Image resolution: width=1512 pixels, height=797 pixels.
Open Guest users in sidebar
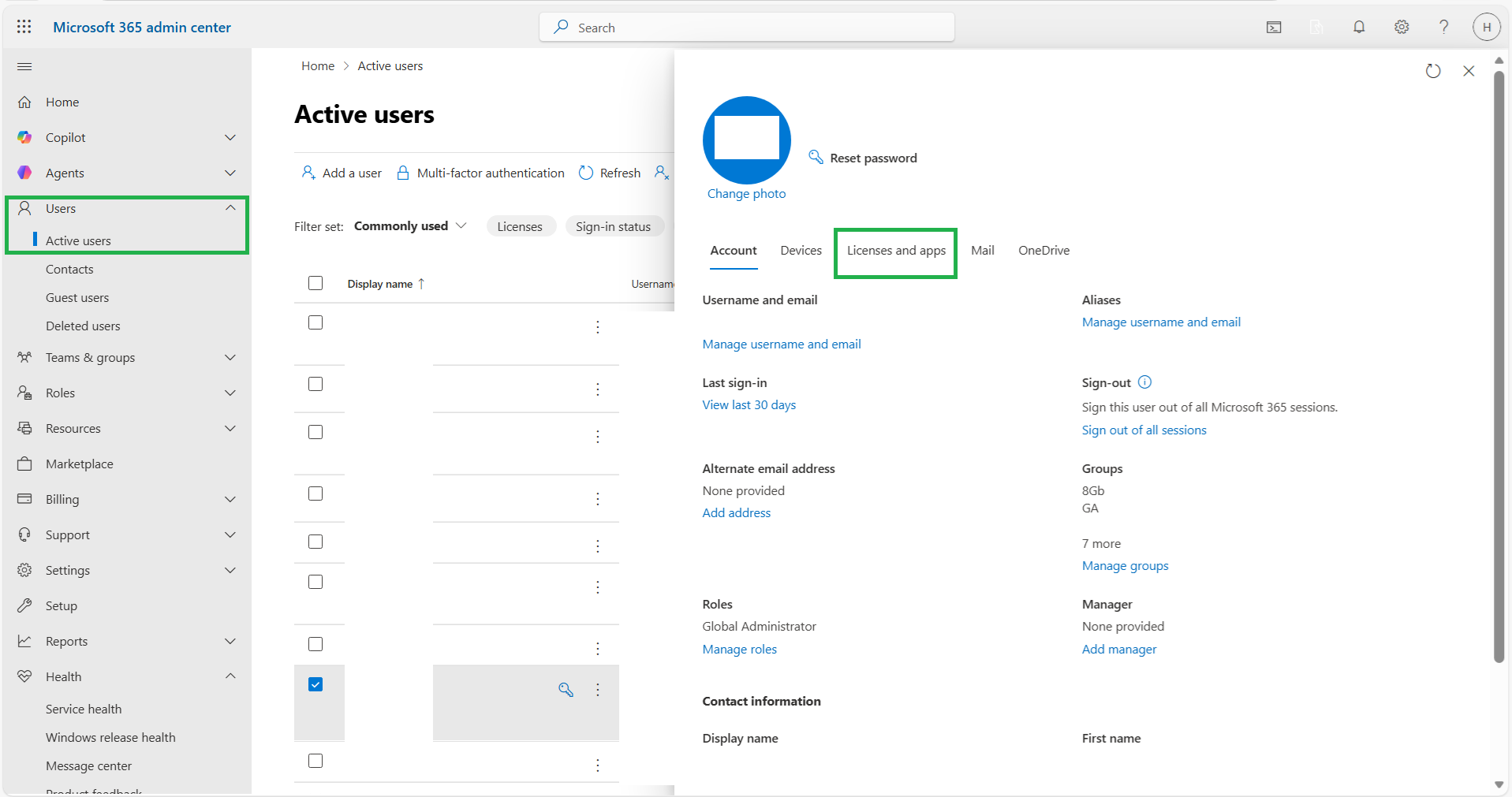[x=77, y=297]
